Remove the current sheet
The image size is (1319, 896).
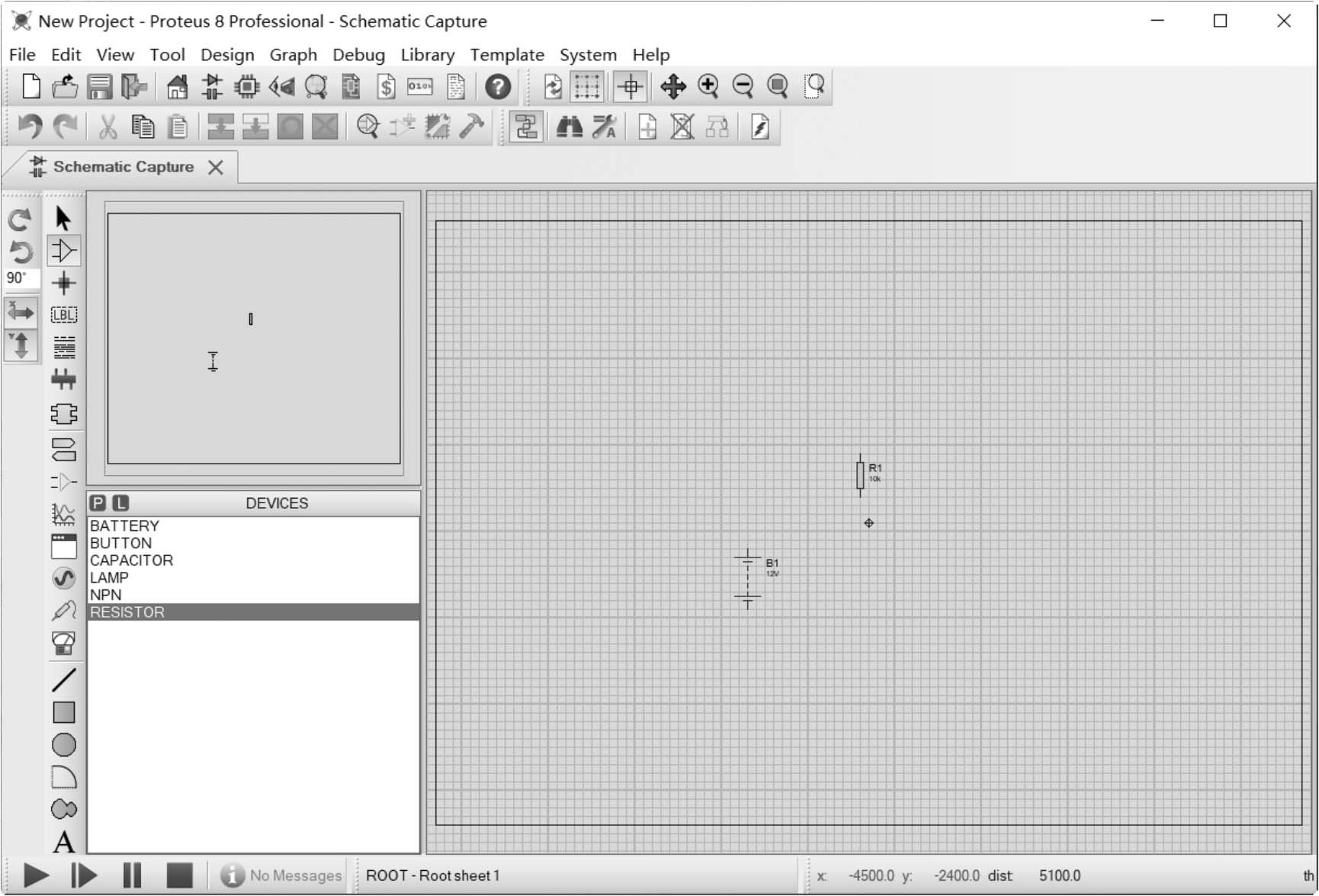coord(682,127)
